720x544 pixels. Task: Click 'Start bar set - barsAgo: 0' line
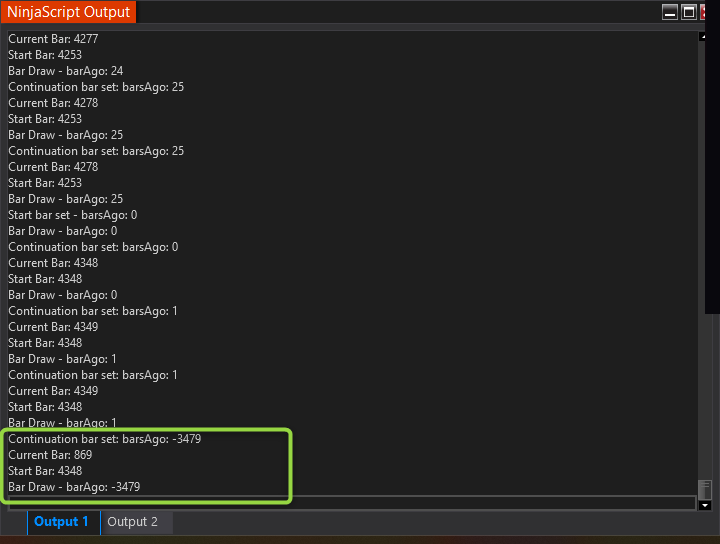point(73,215)
